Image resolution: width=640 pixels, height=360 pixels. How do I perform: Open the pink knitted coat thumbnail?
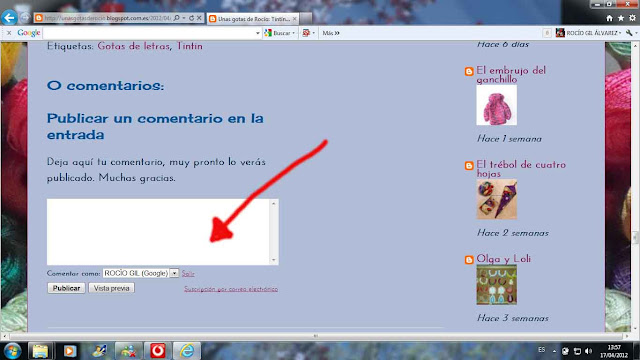[496, 105]
